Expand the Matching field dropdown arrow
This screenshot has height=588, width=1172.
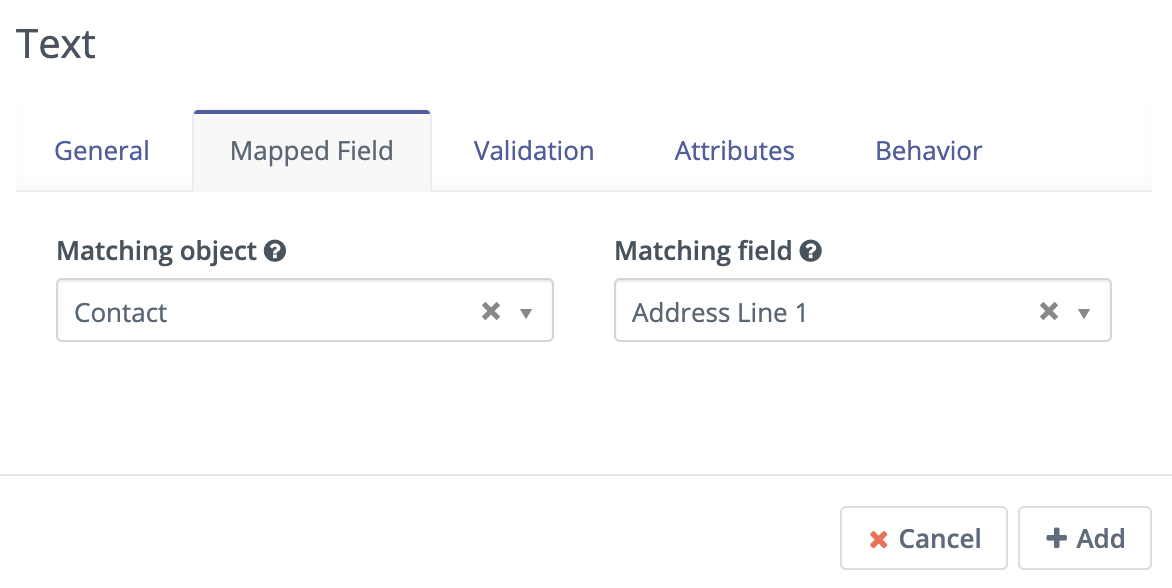[x=1084, y=313]
